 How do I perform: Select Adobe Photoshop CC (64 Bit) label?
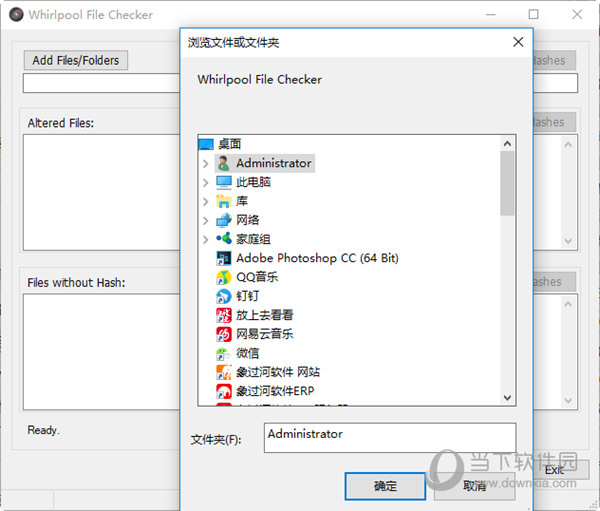tap(317, 258)
